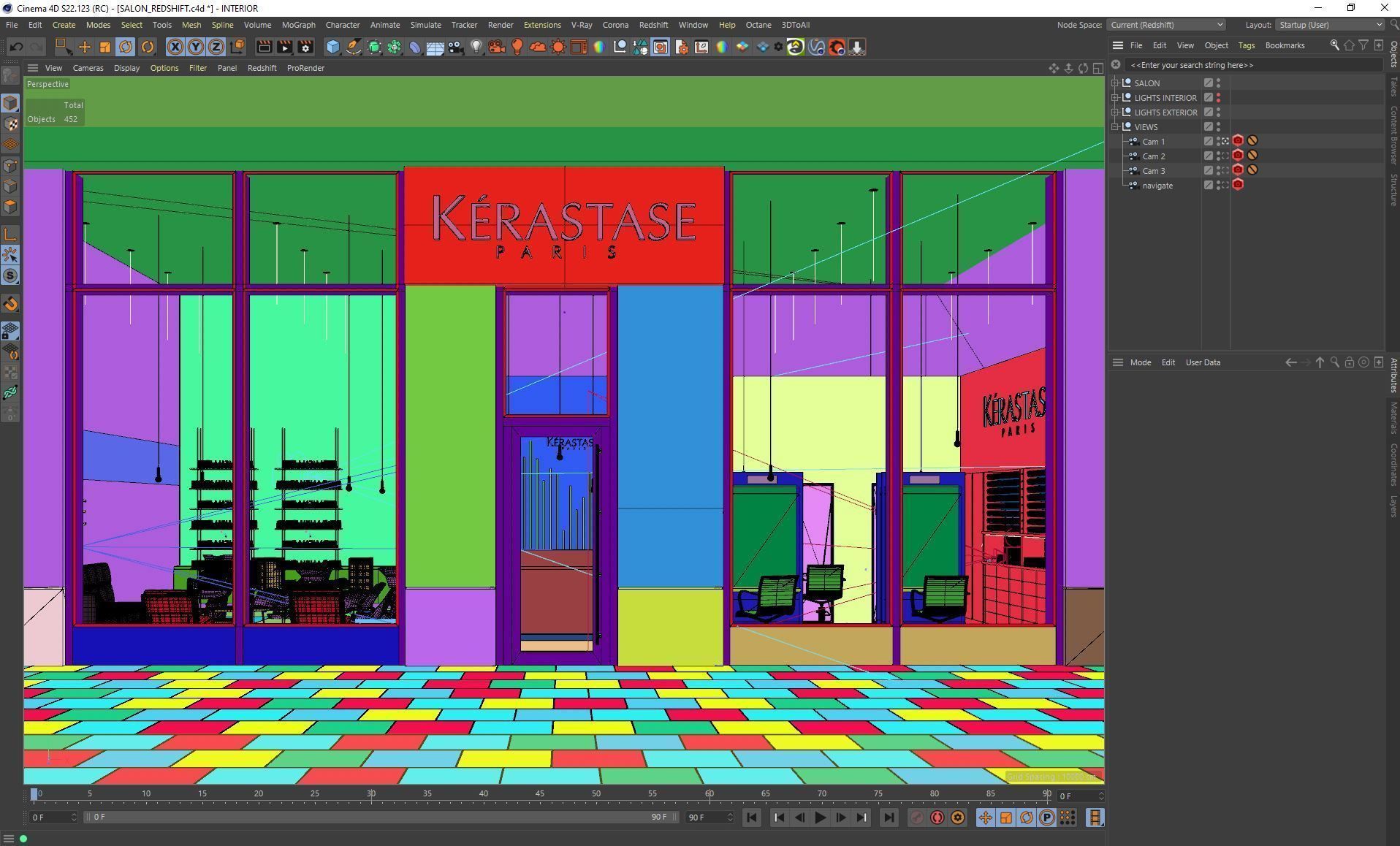Toggle the Y axis lock
This screenshot has width=1400, height=846.
click(x=196, y=47)
